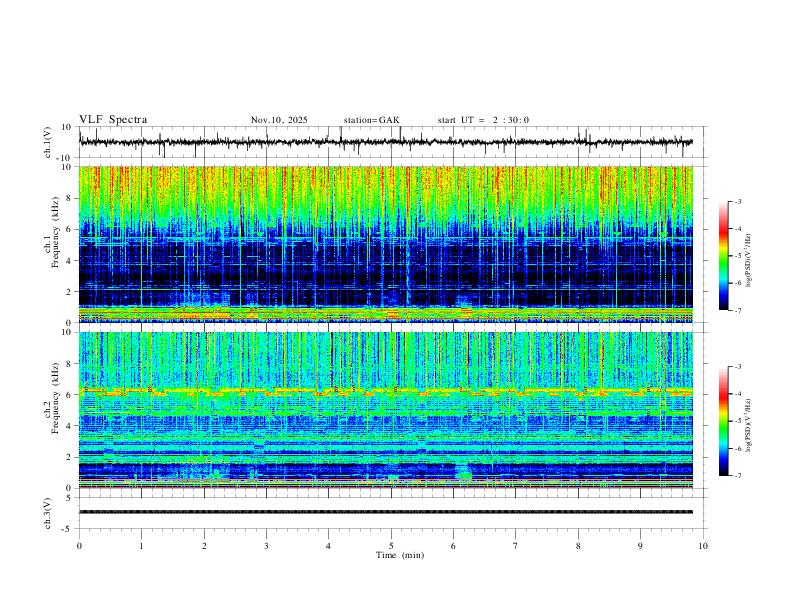
Task: Select the ch.1 voltage waveform trace
Action: [385, 142]
